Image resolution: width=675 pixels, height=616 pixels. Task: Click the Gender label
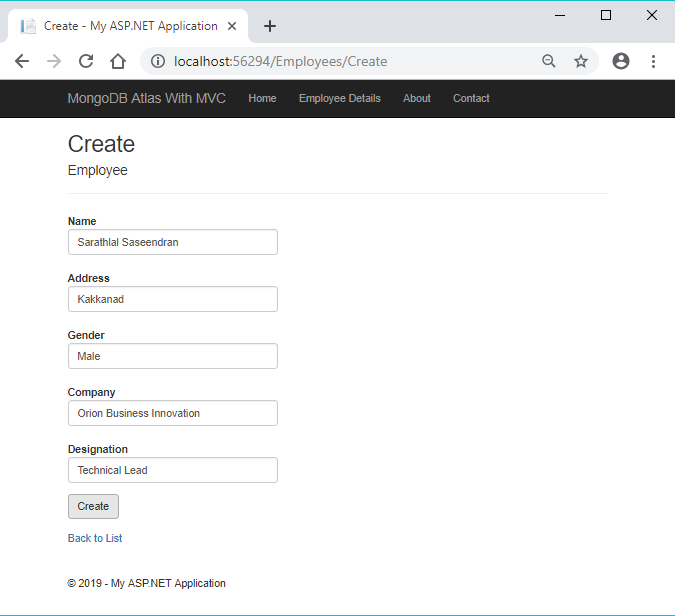86,335
